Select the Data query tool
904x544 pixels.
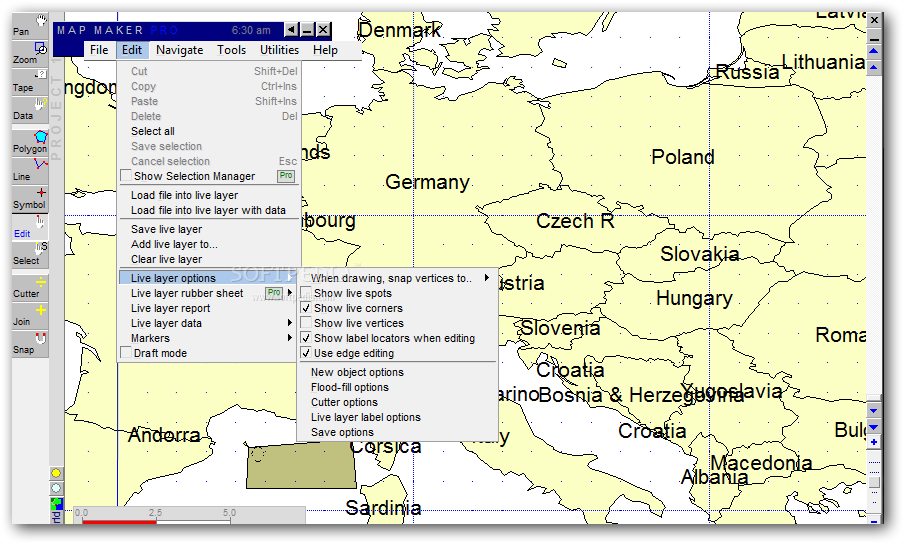pos(30,110)
